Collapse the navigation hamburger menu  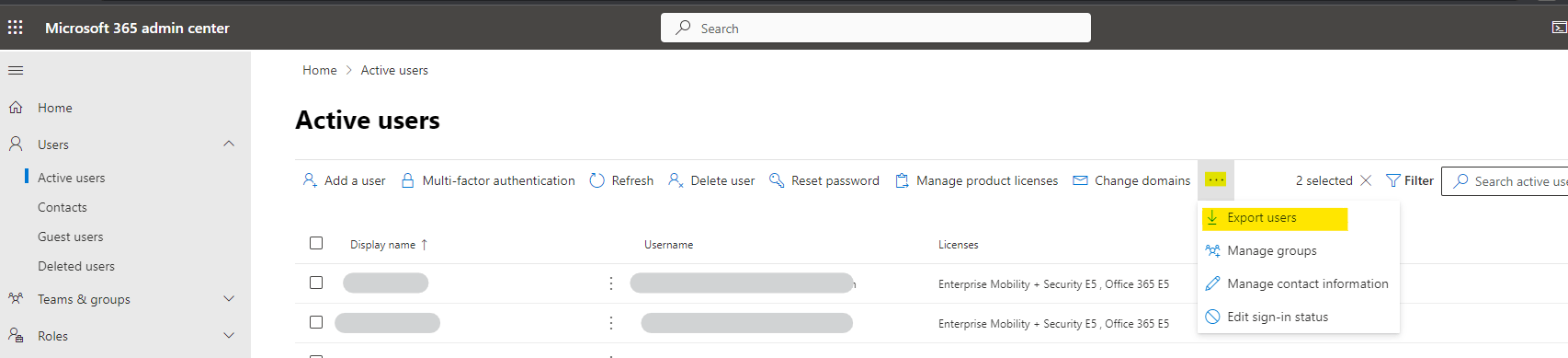pos(16,70)
